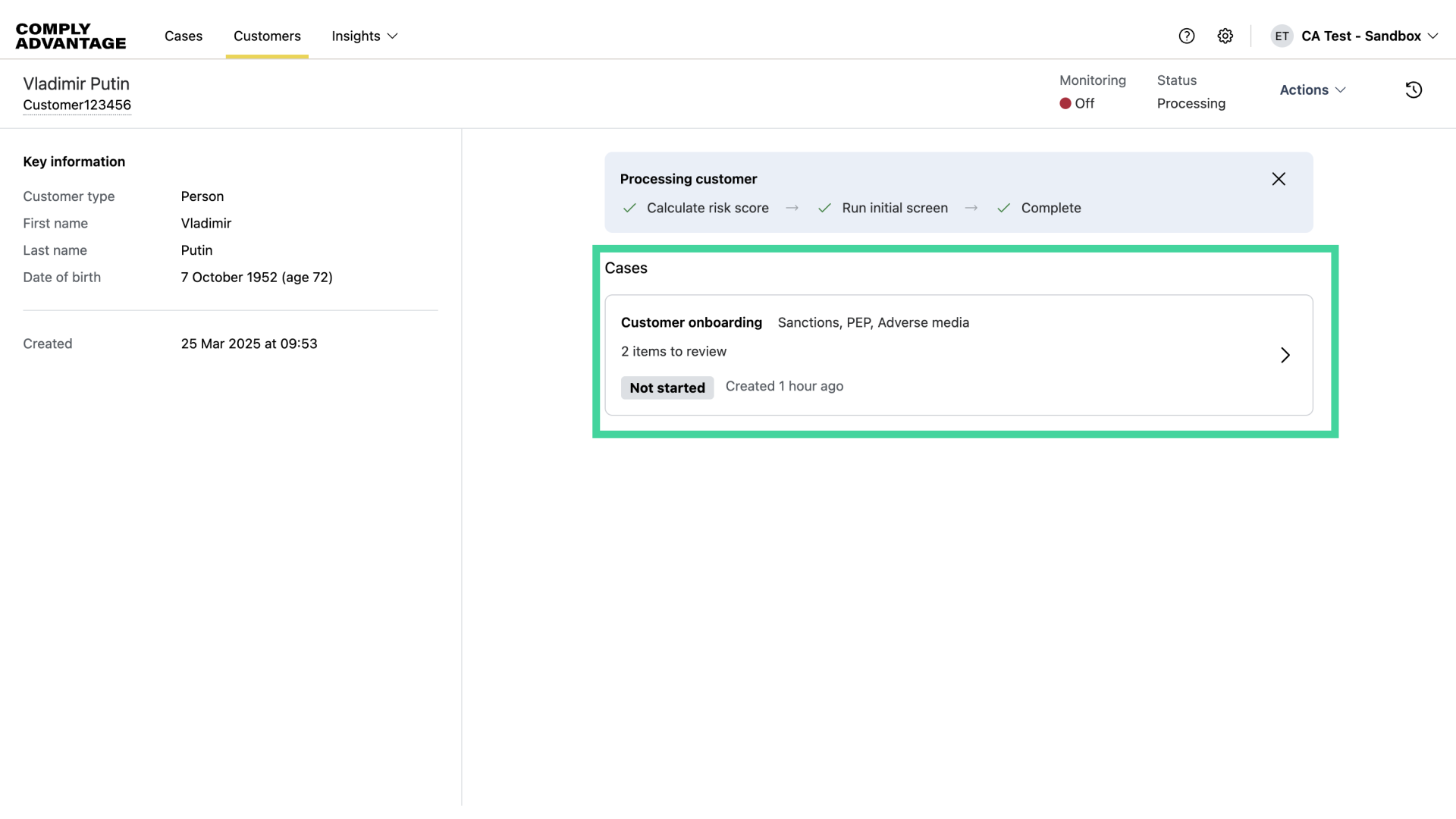This screenshot has height=819, width=1456.
Task: Open the customer history clock icon
Action: pos(1414,89)
